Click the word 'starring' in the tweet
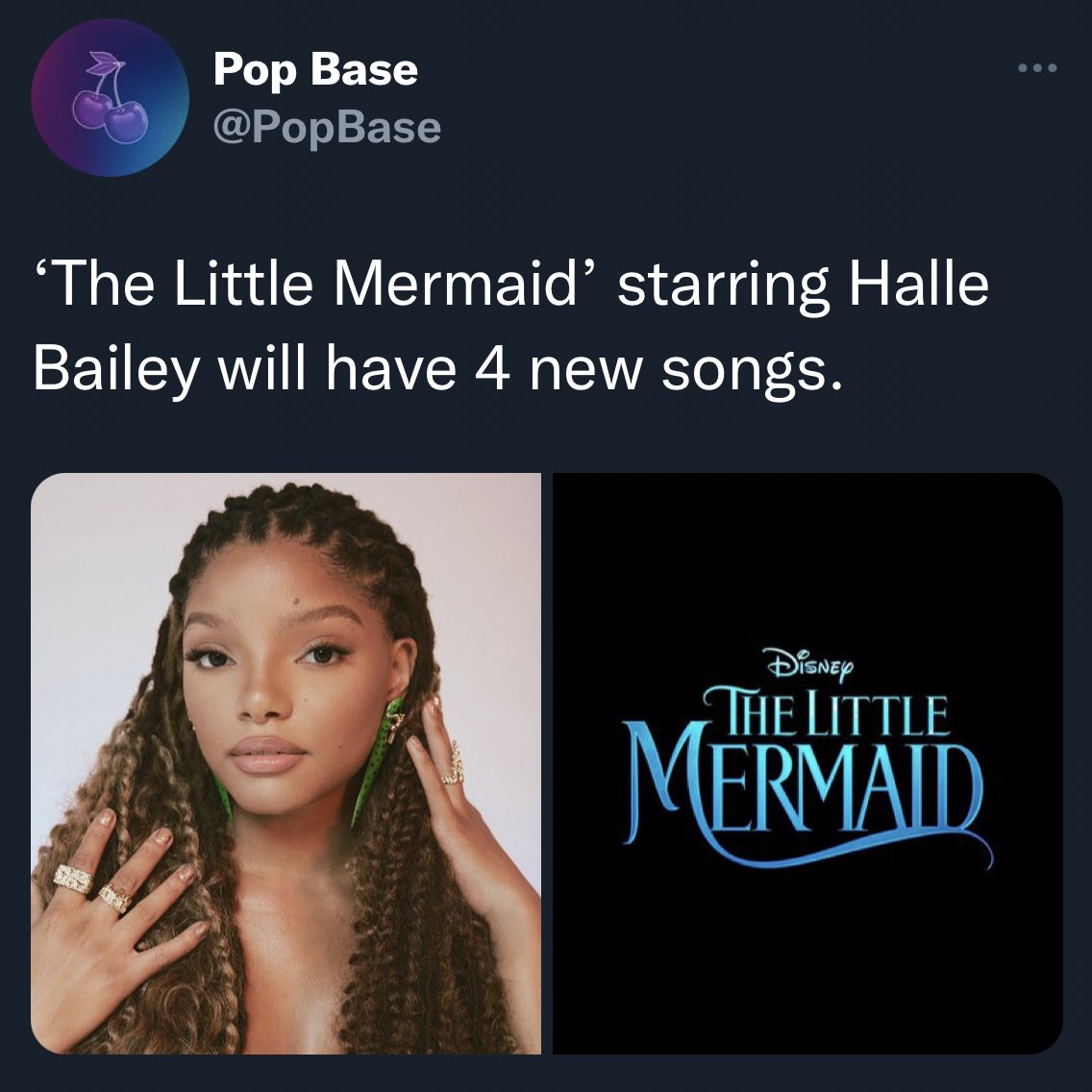 click(724, 285)
